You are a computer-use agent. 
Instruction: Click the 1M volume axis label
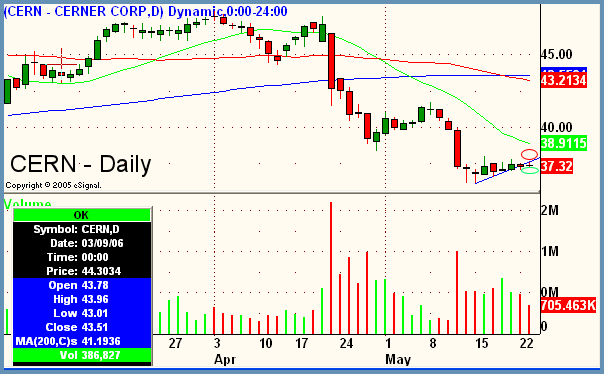[x=550, y=252]
